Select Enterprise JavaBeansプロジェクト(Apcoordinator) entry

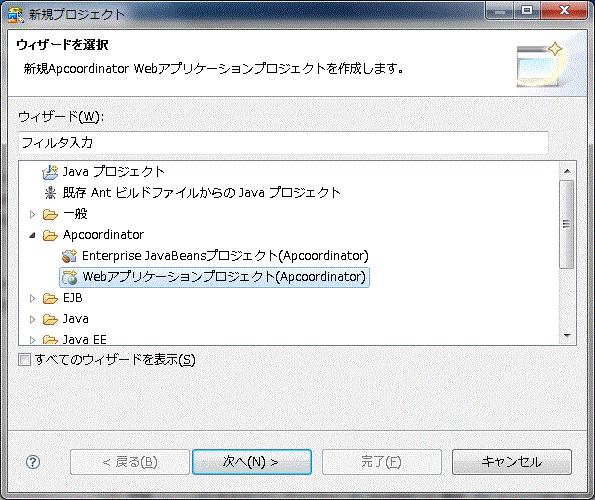(x=225, y=256)
